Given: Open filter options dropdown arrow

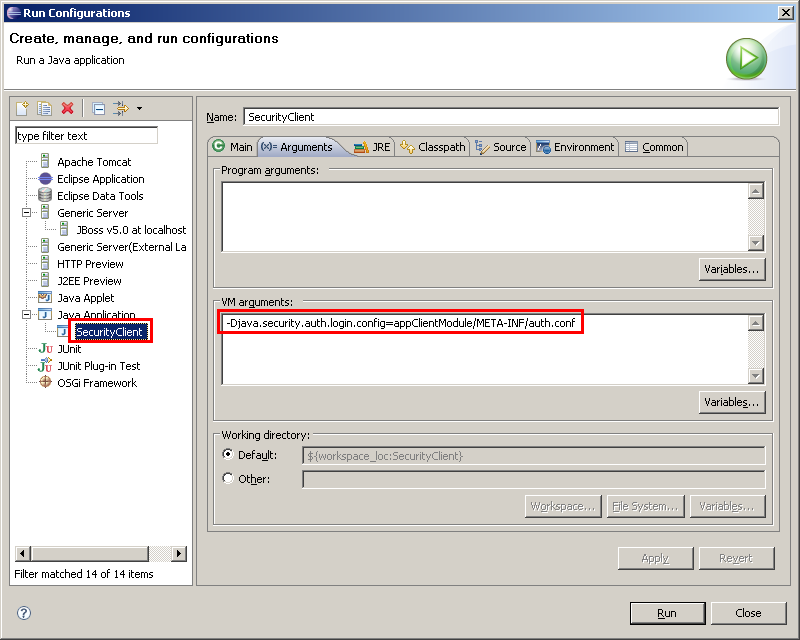Looking at the screenshot, I should [139, 109].
